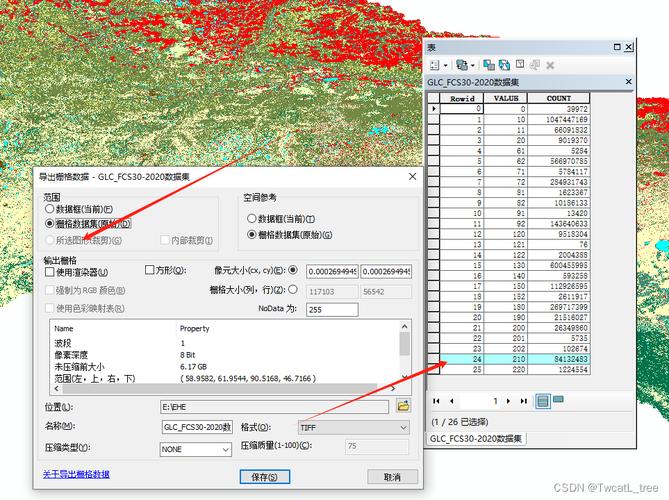The width and height of the screenshot is (669, 500).
Task: Open the 关于导出栅格数据 help link
Action: pyautogui.click(x=76, y=474)
